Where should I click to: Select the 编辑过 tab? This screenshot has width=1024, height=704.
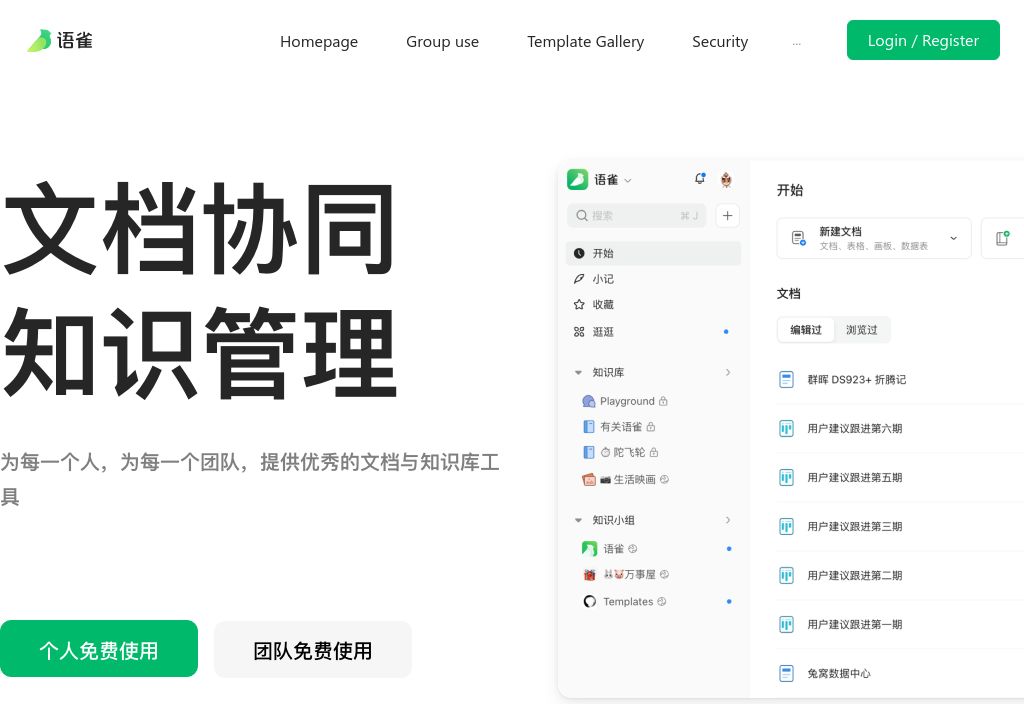click(x=806, y=330)
